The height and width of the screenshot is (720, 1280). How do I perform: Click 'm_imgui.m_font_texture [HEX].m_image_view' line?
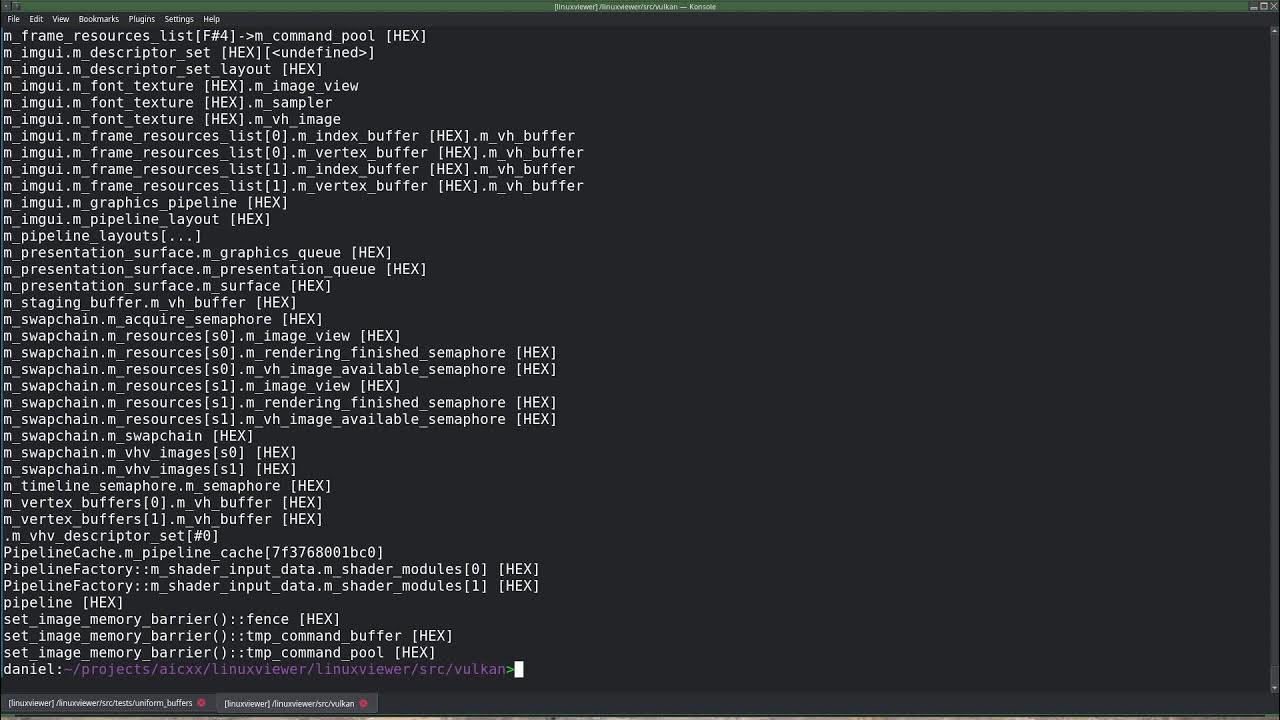tap(180, 86)
